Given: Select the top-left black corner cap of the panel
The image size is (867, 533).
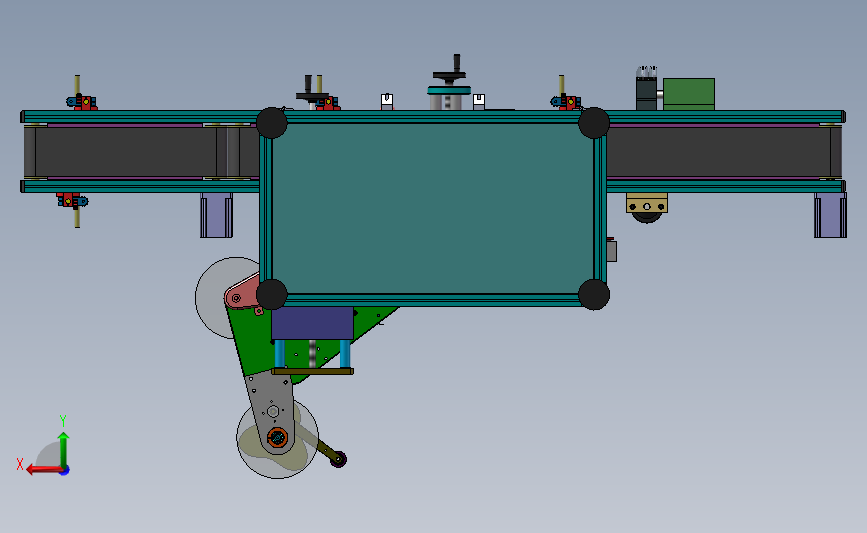Looking at the screenshot, I should (271, 123).
